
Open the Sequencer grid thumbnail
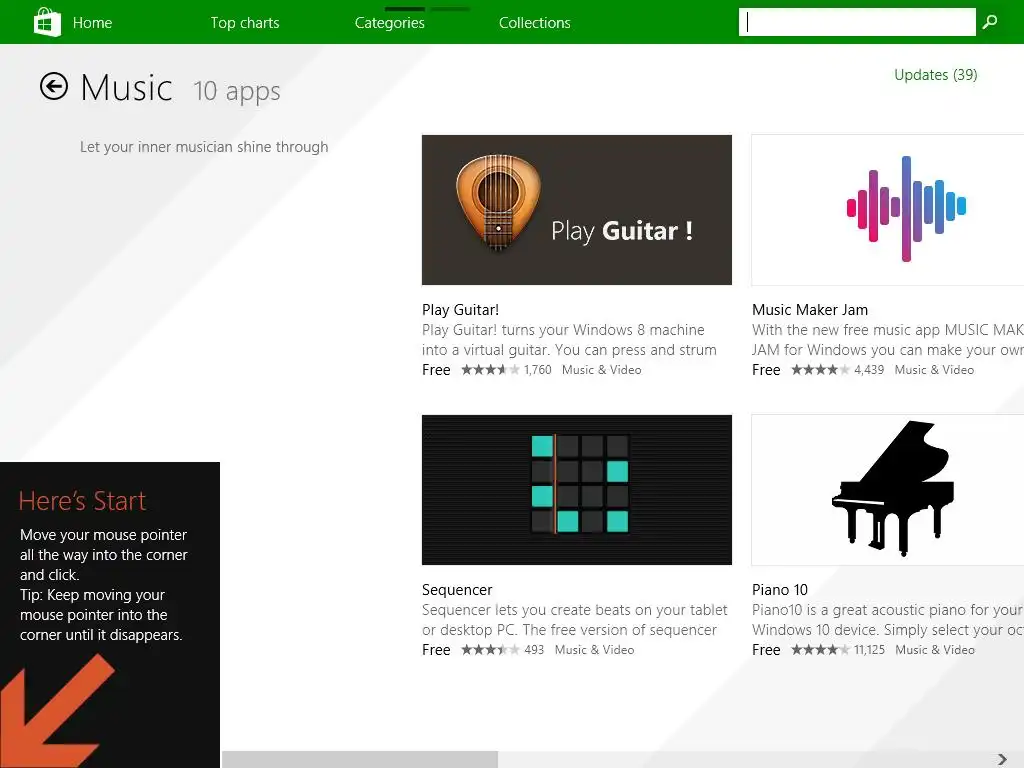coord(577,490)
